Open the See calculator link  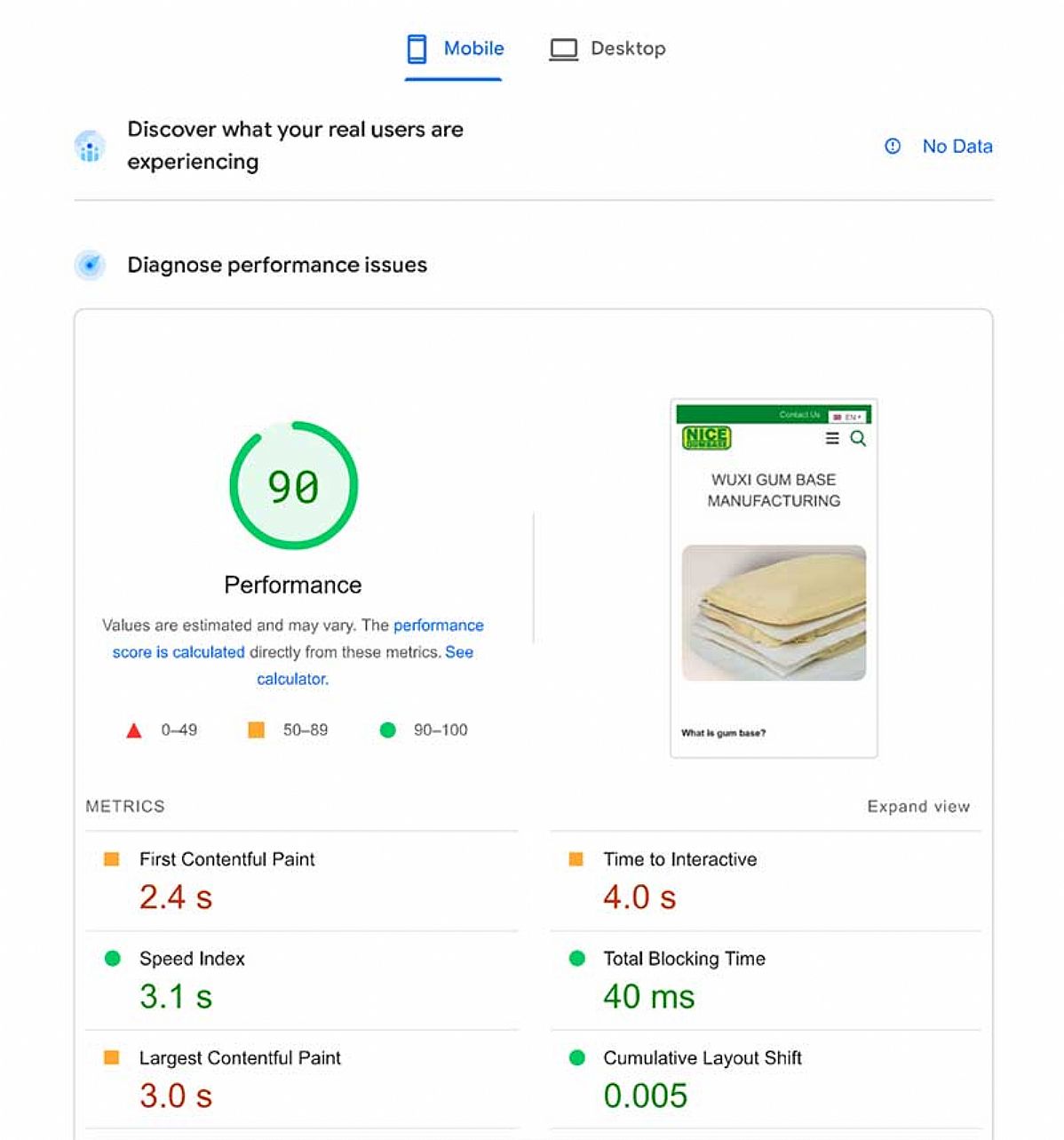pos(293,679)
